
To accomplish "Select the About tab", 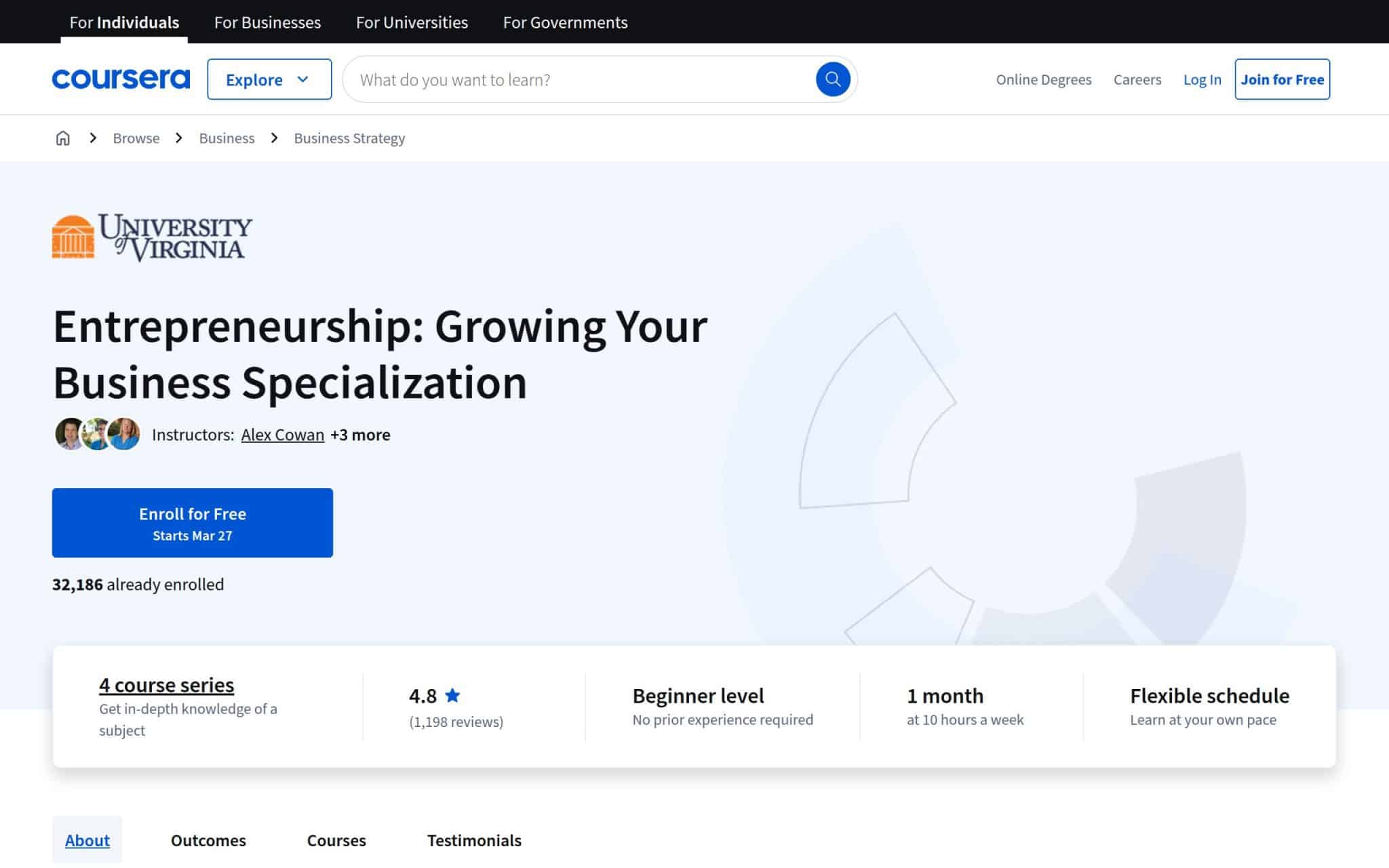I will (87, 840).
